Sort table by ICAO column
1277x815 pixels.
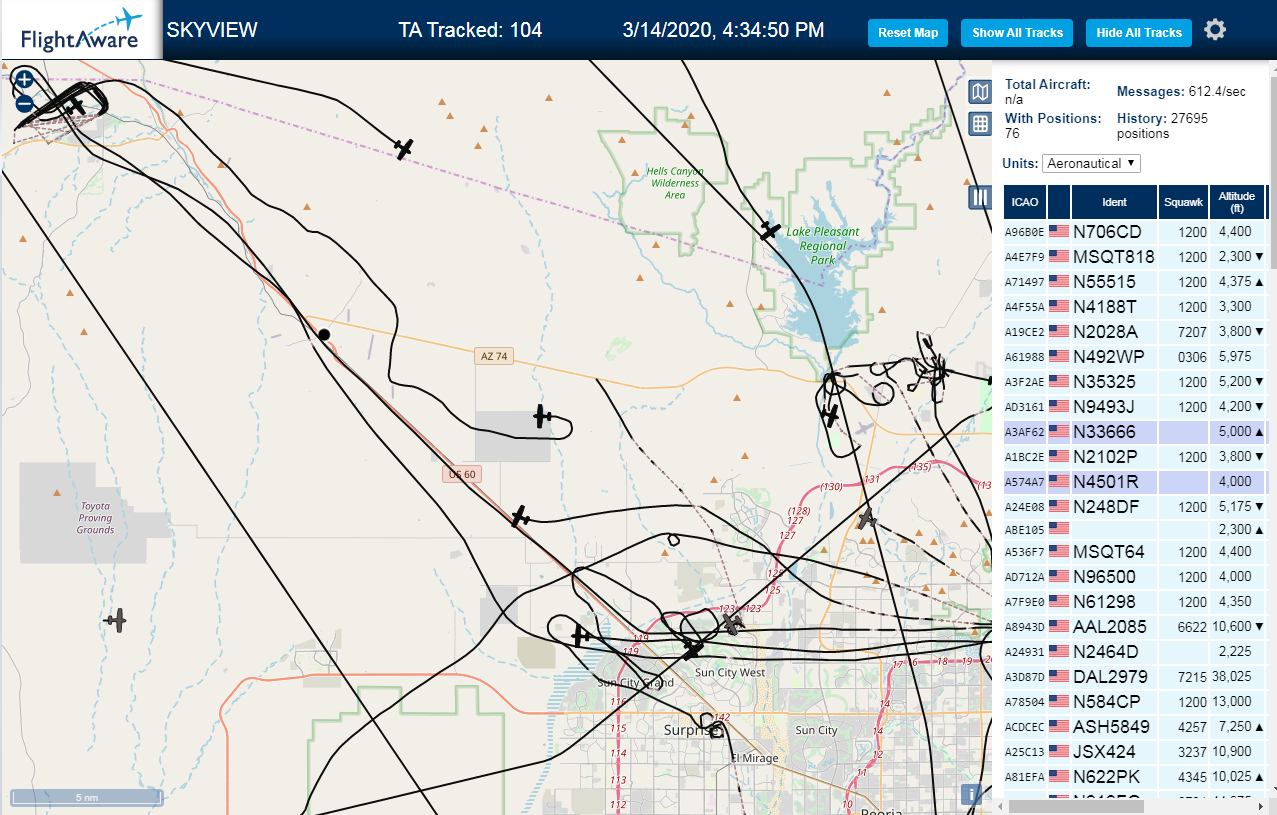(x=1024, y=202)
